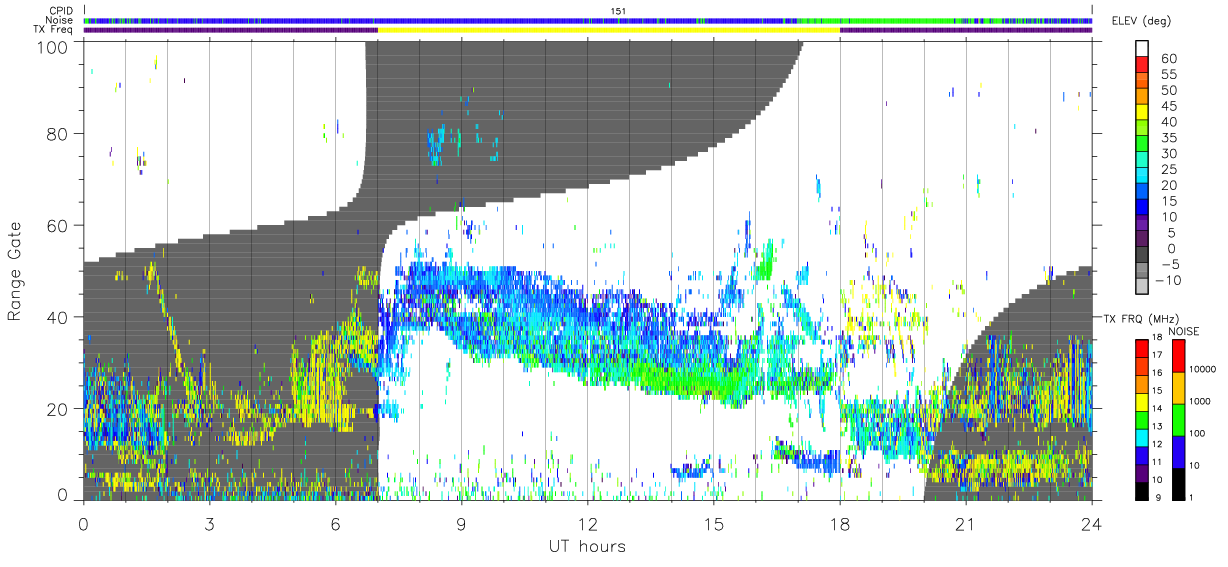Click tick label '80' on Range Gate axis
This screenshot has height=567, width=1228.
[x=57, y=134]
